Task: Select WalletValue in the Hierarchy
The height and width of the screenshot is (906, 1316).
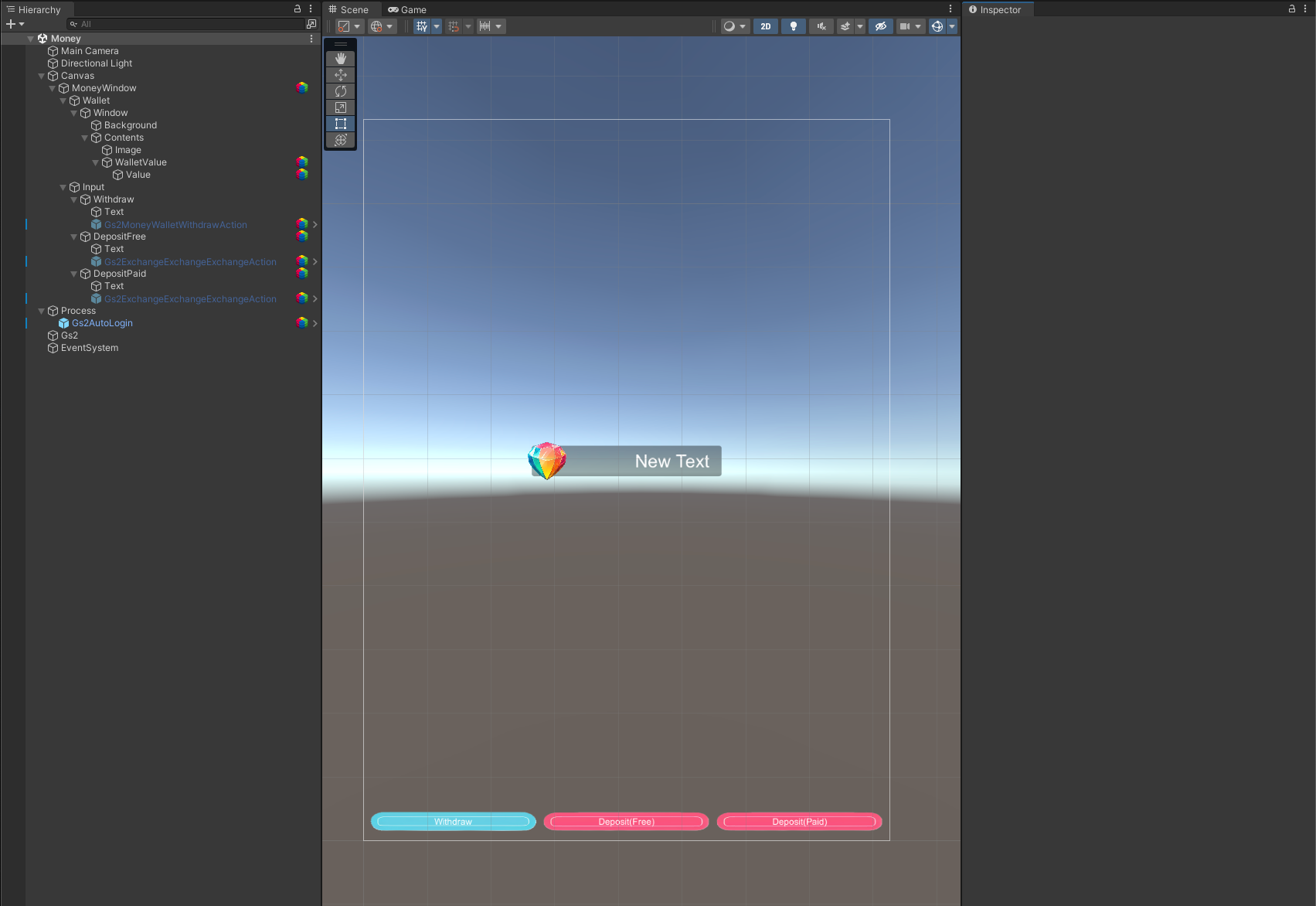Action: coord(141,162)
